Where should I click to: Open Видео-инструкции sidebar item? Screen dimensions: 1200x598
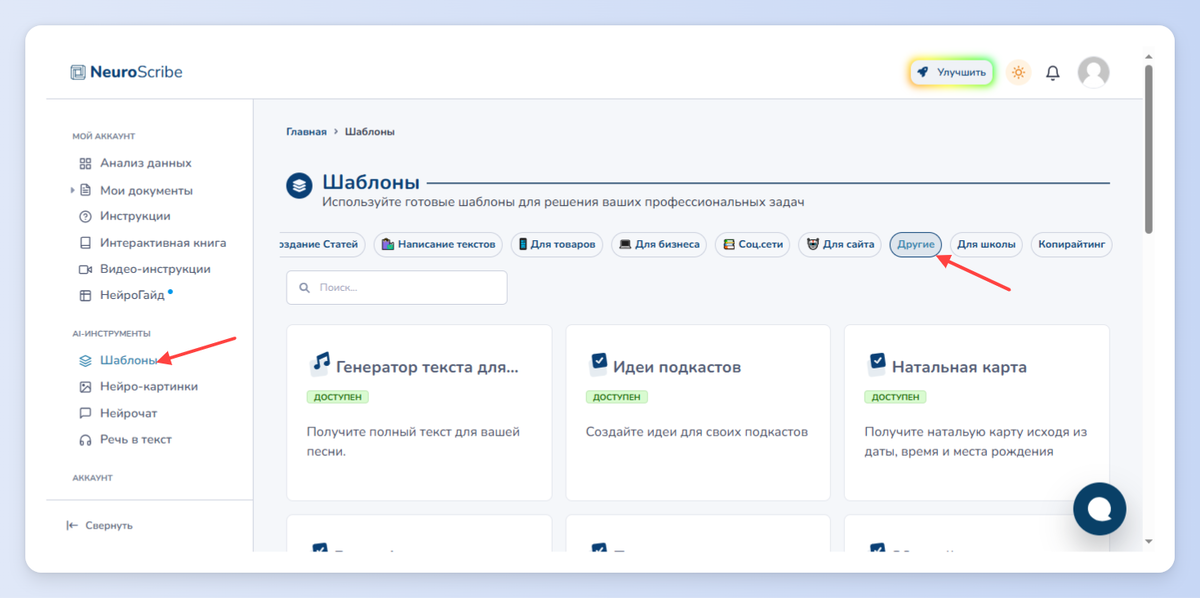coord(155,269)
